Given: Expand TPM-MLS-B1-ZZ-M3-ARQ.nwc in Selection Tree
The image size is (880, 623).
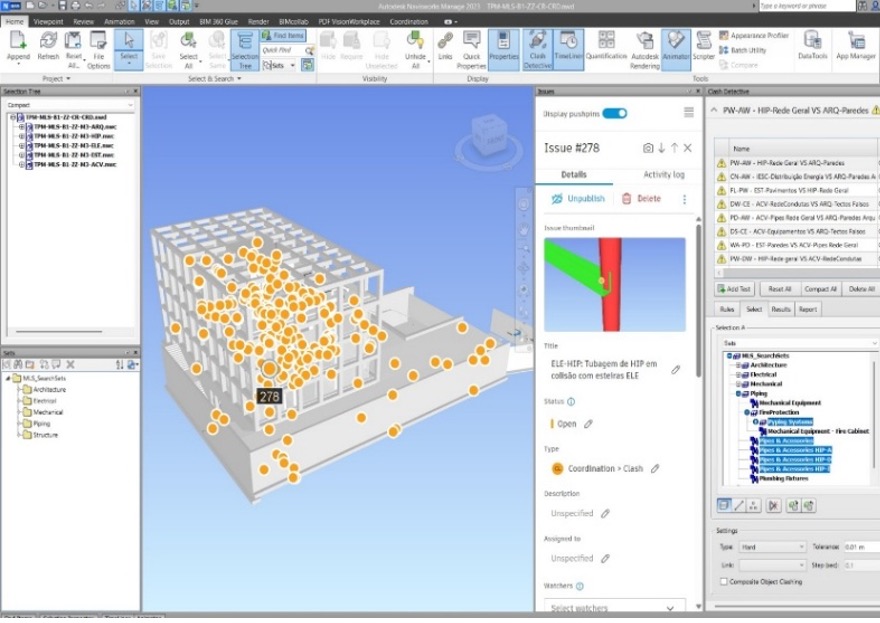Looking at the screenshot, I should [x=22, y=128].
